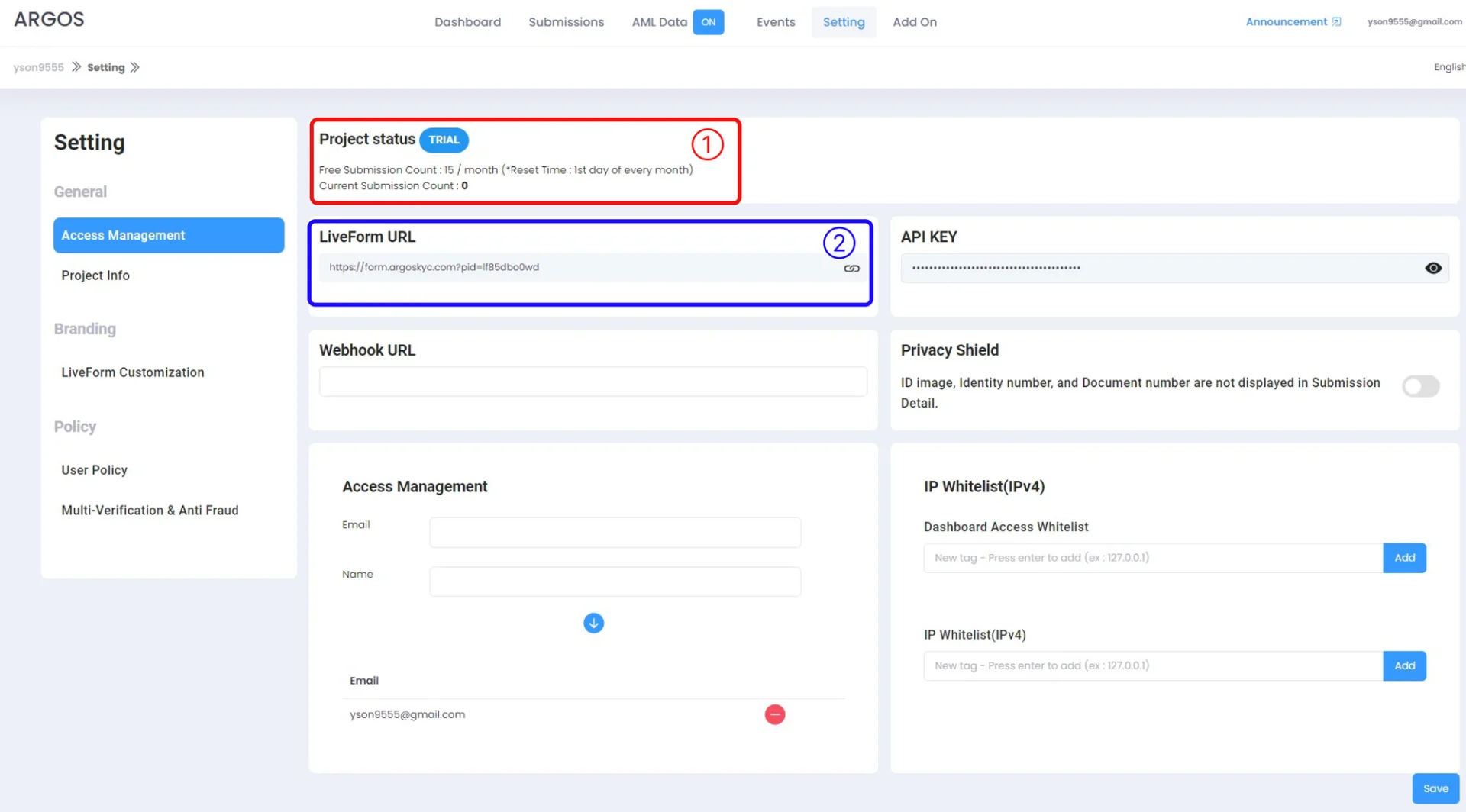
Task: Remove yson9555@gmail.com with red minus icon
Action: (x=774, y=714)
